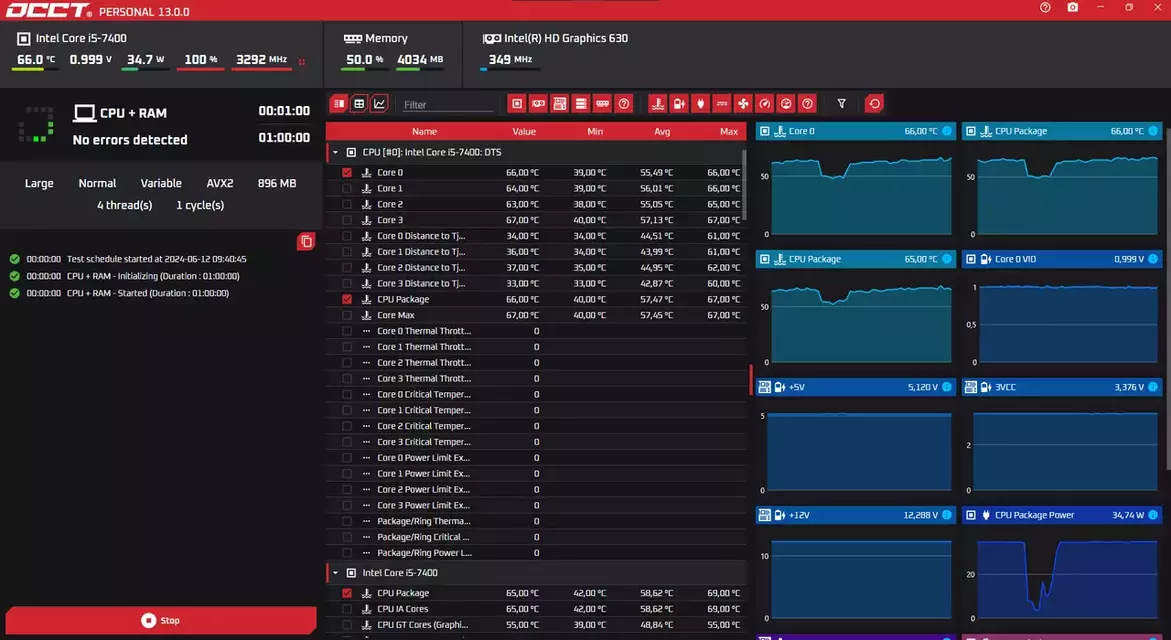Collapse the Intel Core i5-7400 sensor group

point(335,573)
